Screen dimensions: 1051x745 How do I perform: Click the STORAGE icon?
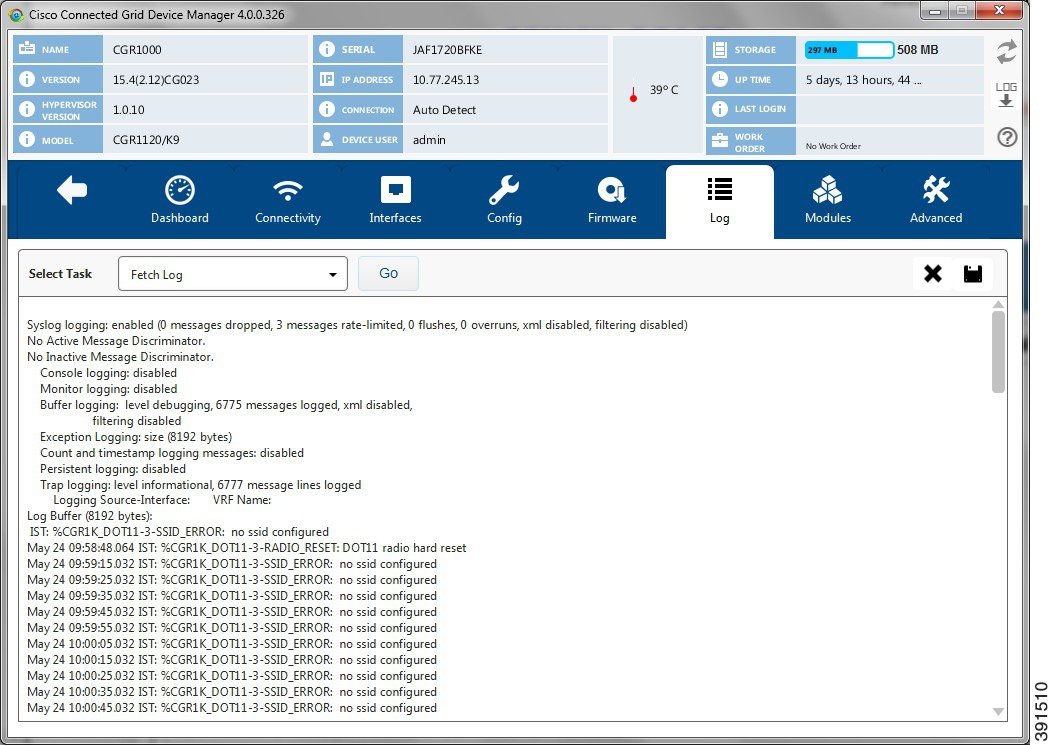click(x=720, y=50)
